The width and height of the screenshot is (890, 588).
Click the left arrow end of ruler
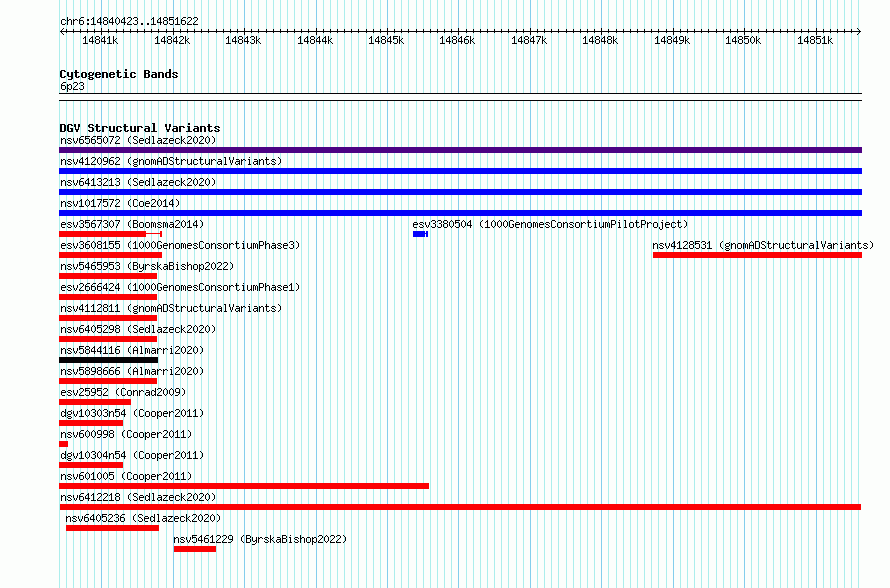(62, 31)
